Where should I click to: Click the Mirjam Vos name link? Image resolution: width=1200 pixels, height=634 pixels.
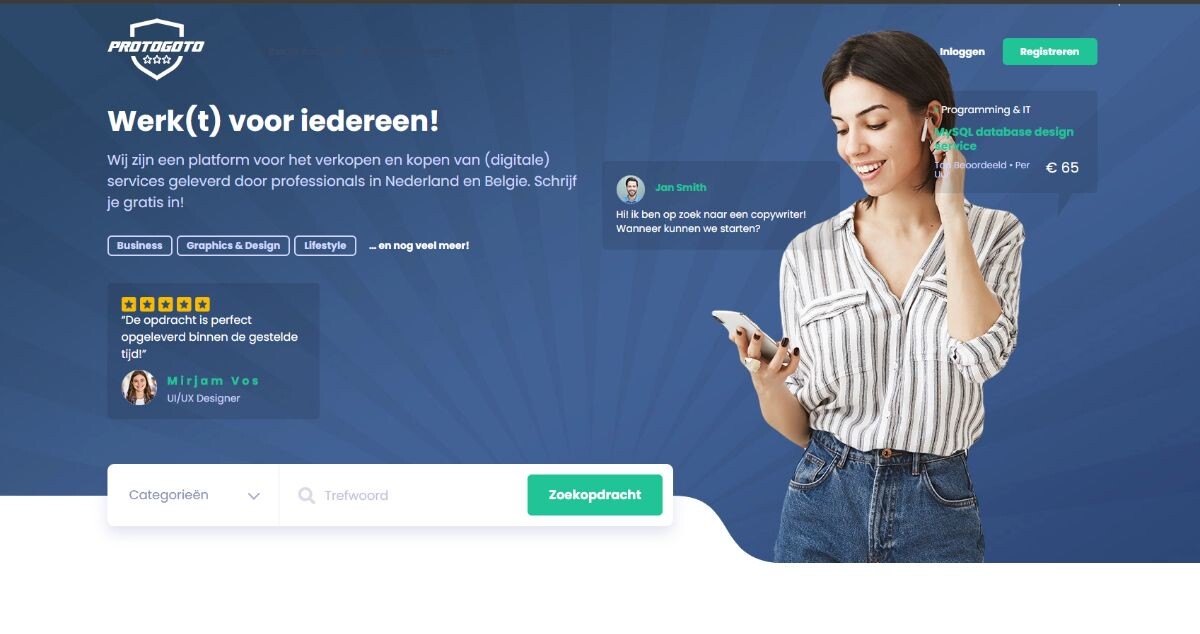pyautogui.click(x=213, y=381)
